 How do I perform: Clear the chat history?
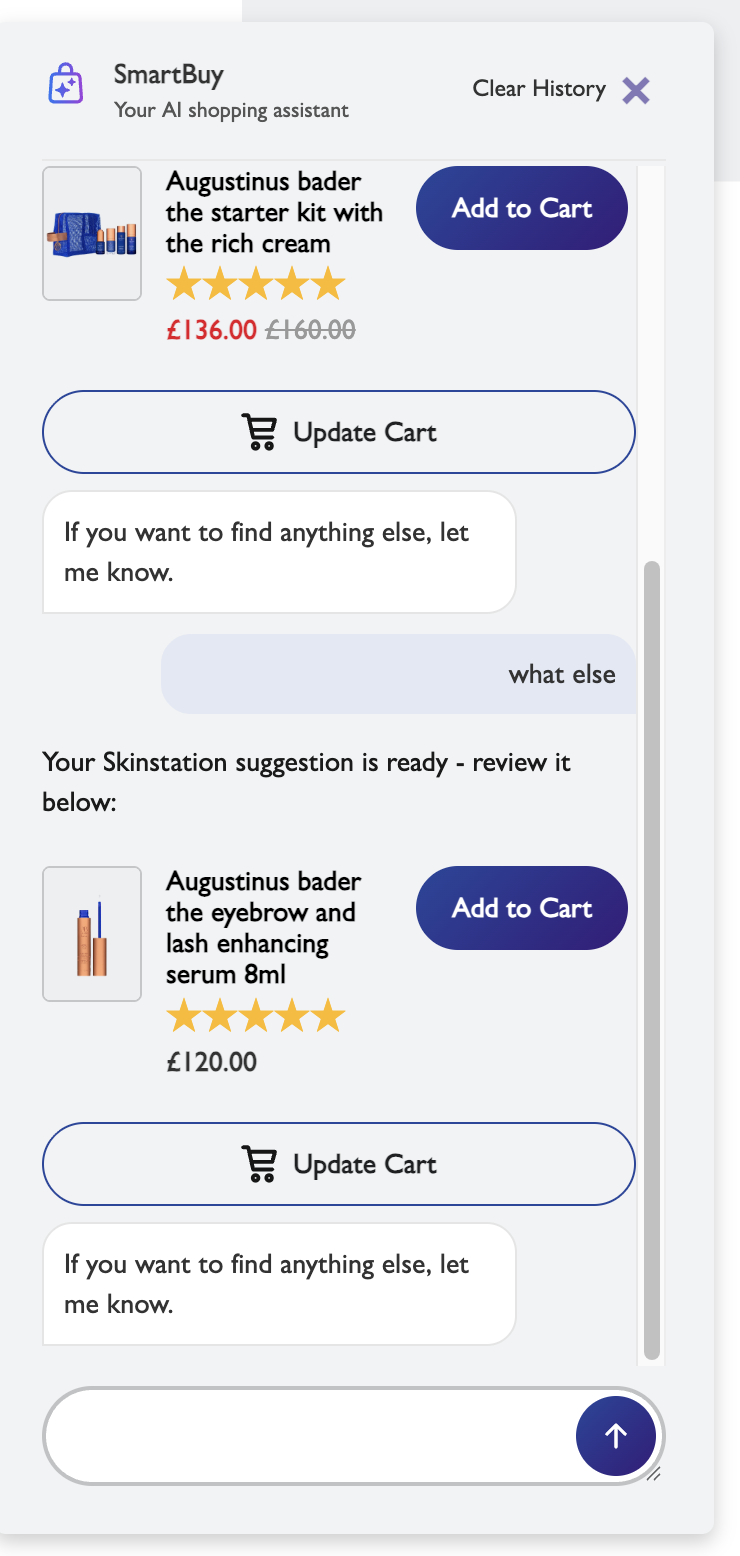[539, 89]
